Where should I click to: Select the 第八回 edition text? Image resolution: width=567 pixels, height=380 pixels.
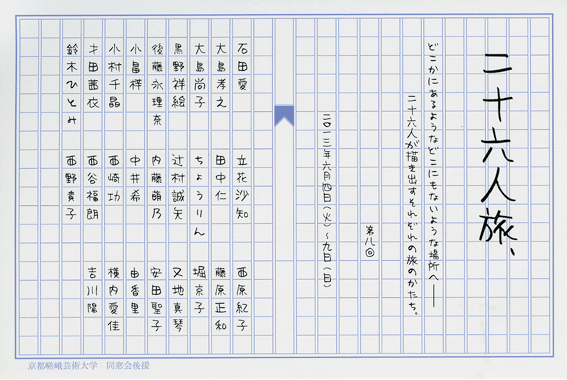point(370,242)
